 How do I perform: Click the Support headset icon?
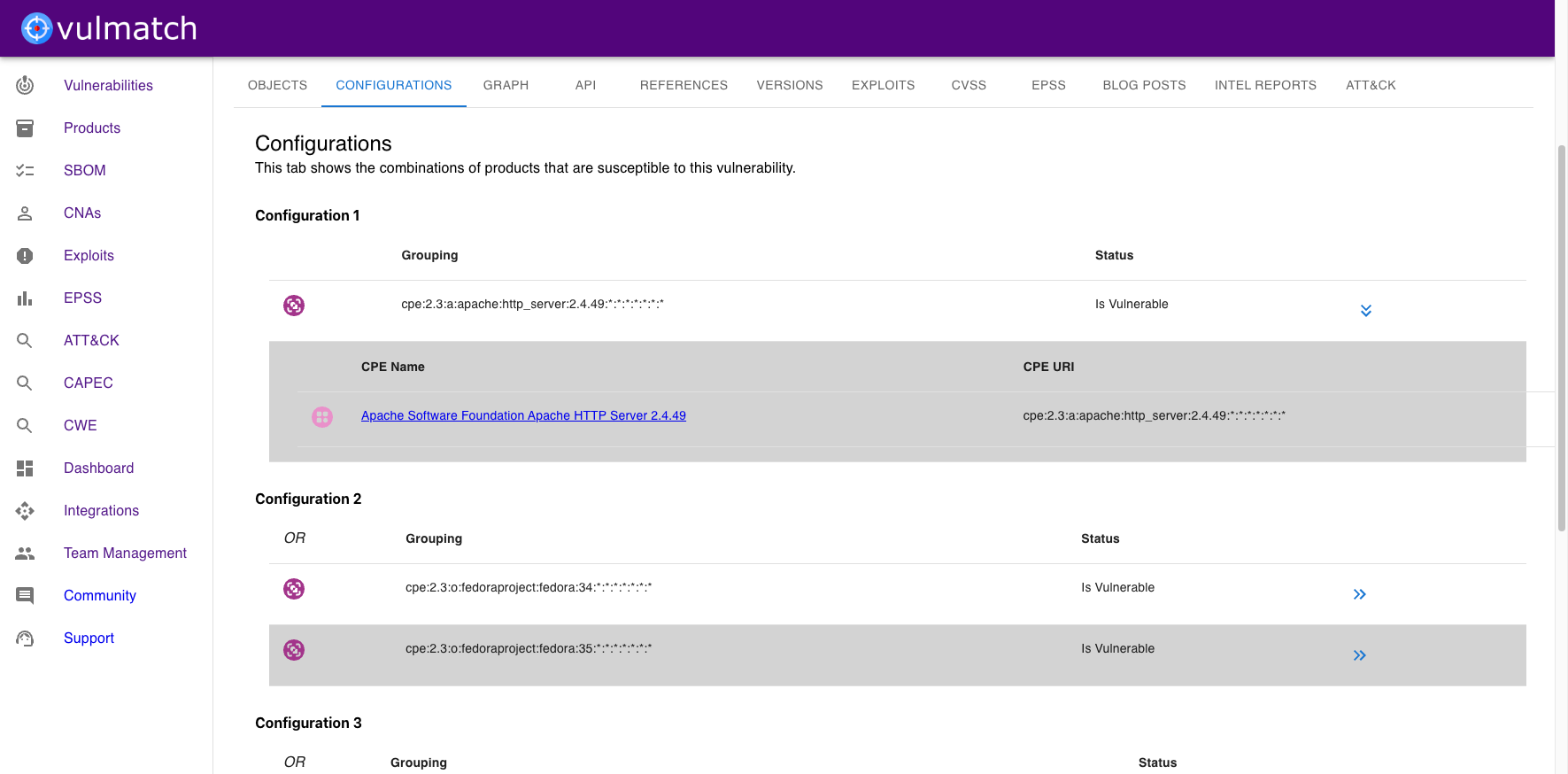point(25,639)
